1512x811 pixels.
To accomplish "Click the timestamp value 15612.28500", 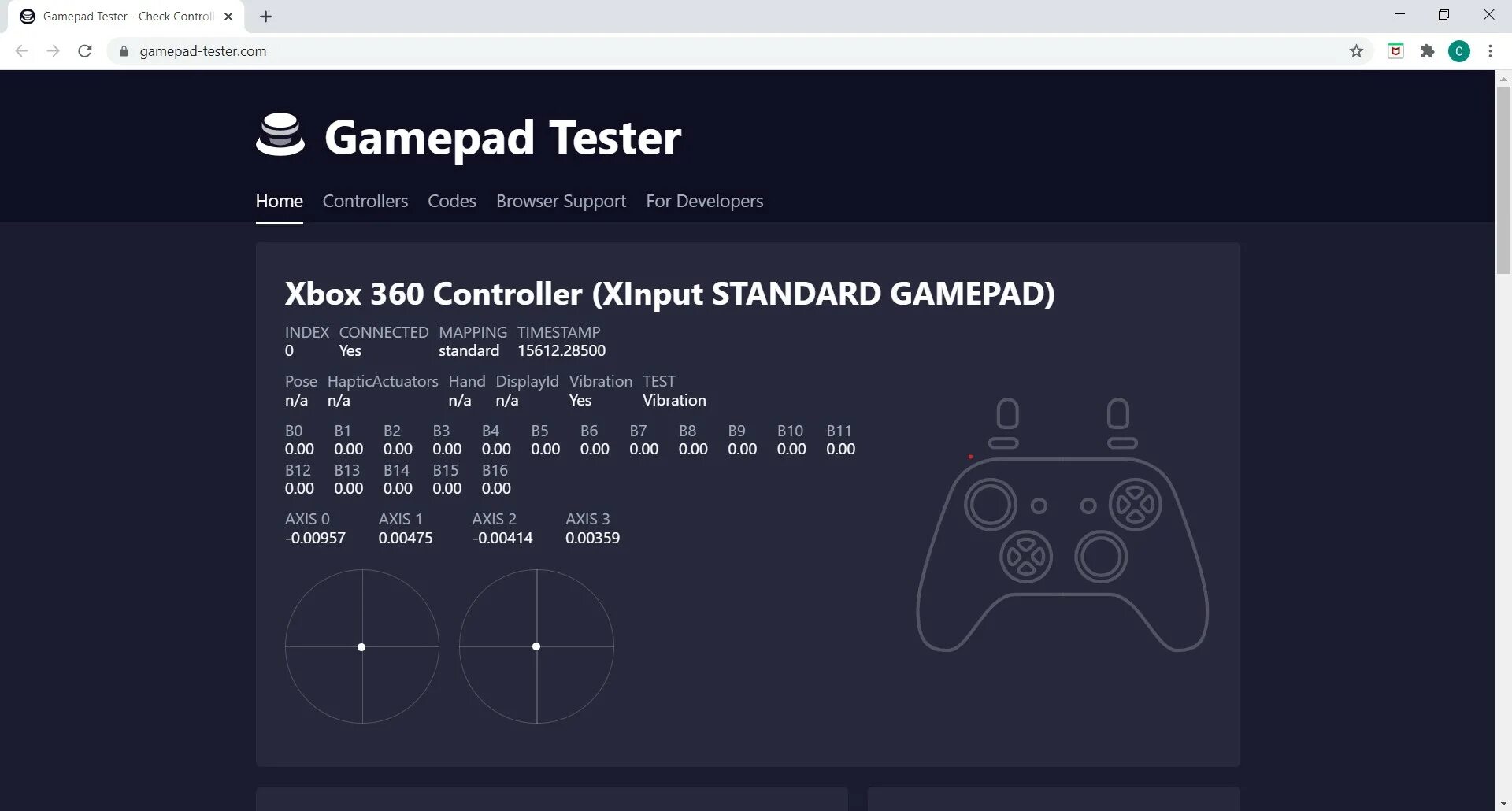I will 561,350.
